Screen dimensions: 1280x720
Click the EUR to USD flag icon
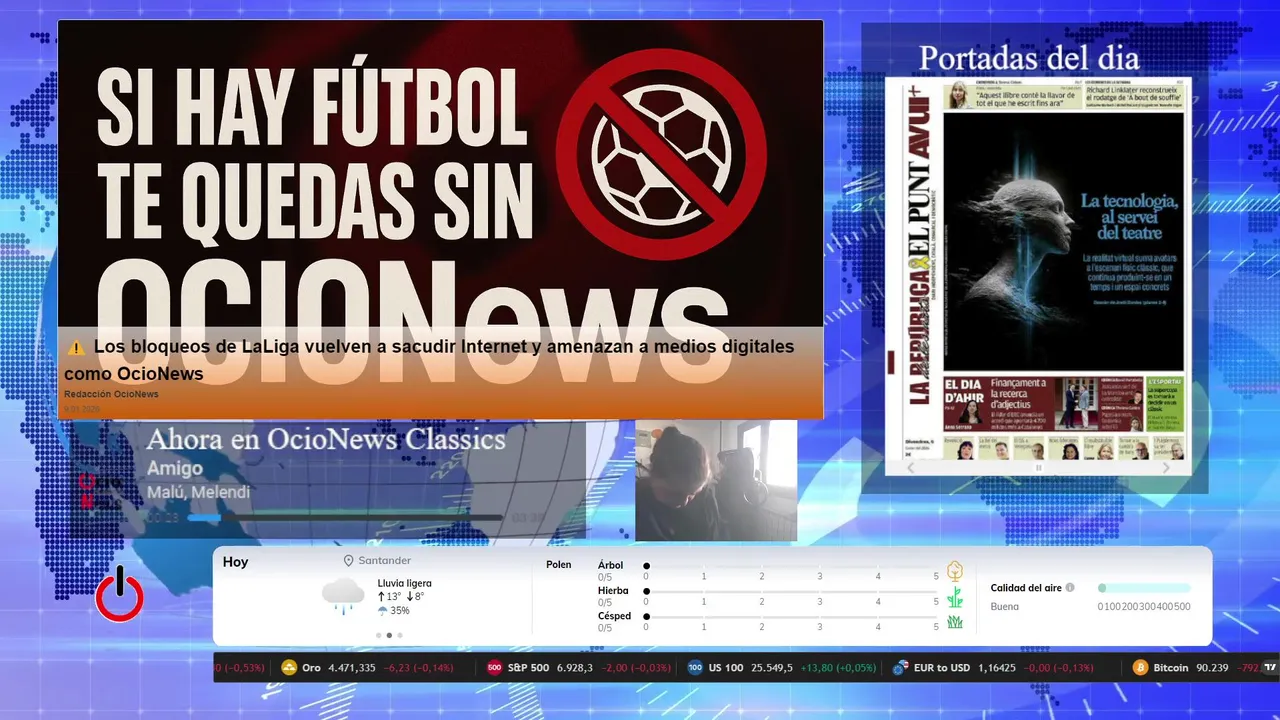coord(900,667)
